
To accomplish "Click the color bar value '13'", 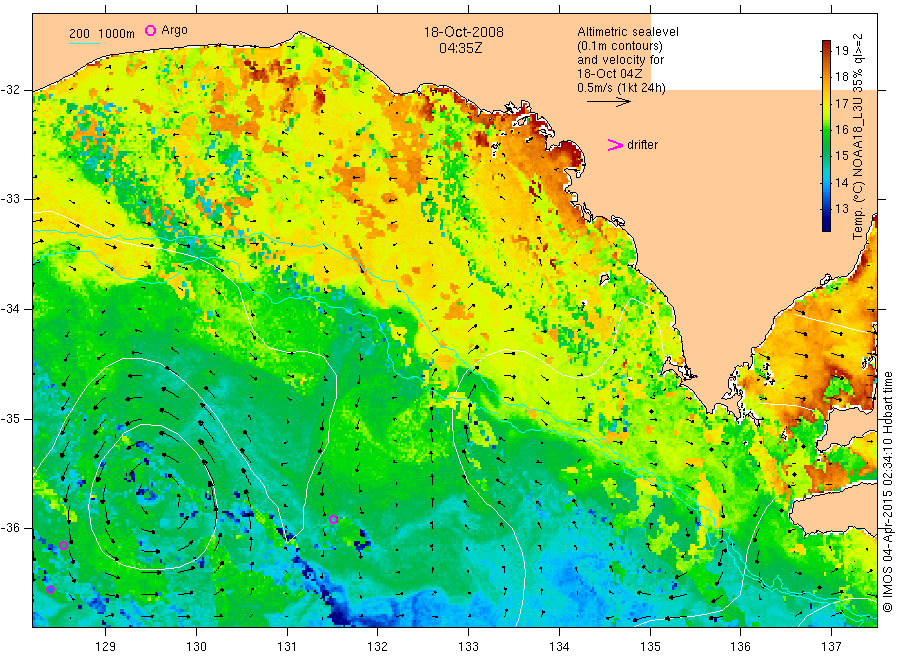I will (841, 209).
